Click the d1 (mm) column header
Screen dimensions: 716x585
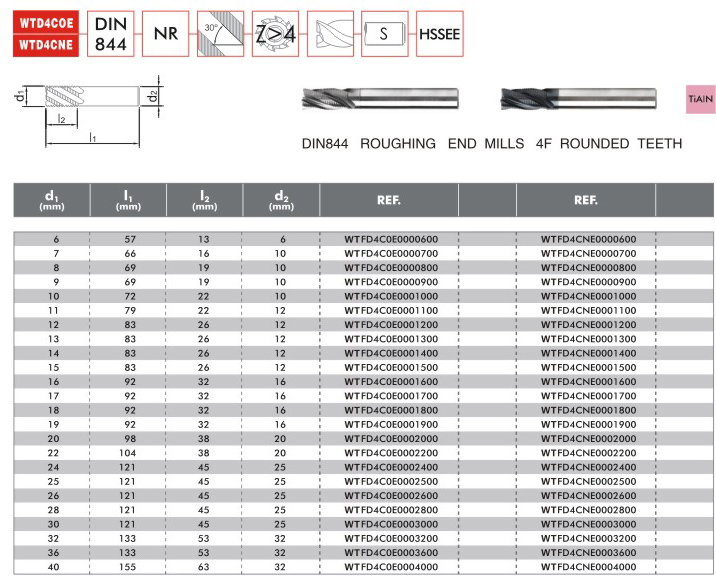tap(51, 200)
